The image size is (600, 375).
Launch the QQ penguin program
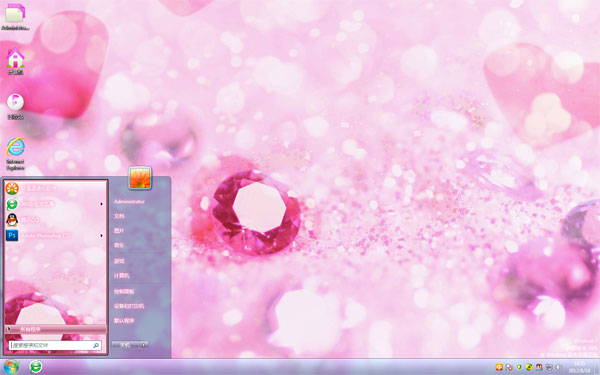click(x=55, y=220)
